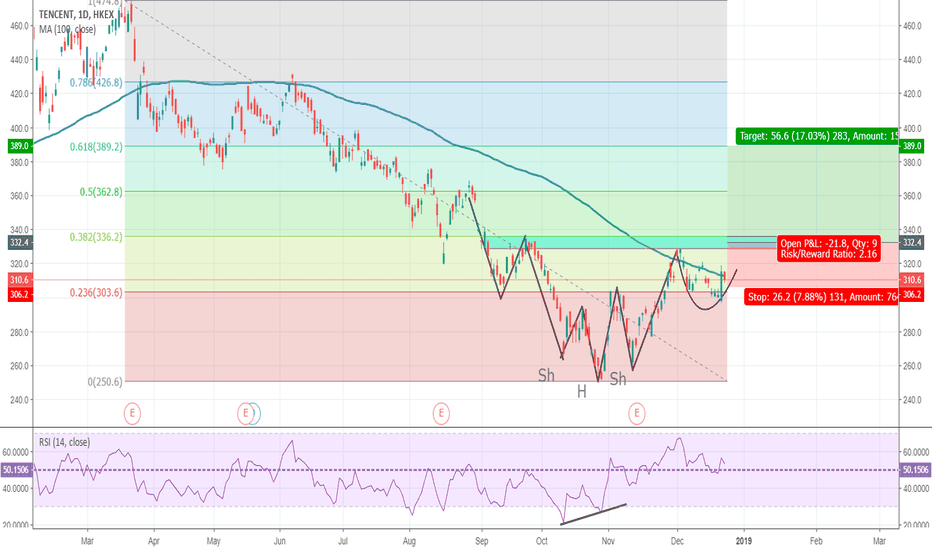Screen dimensions: 932x550
Task: Select the MA (100, close) indicator label
Action: point(67,29)
